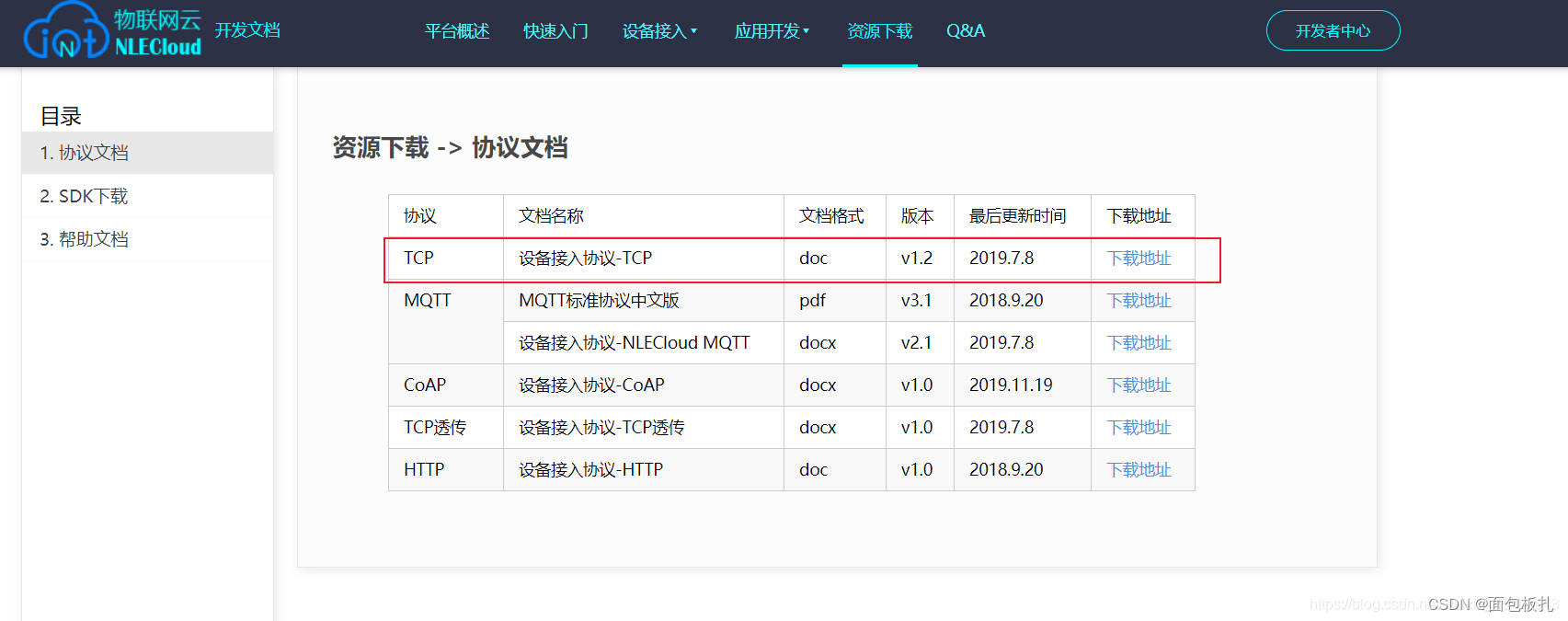Click the 2019.11.19 date cell

pyautogui.click(x=1023, y=385)
